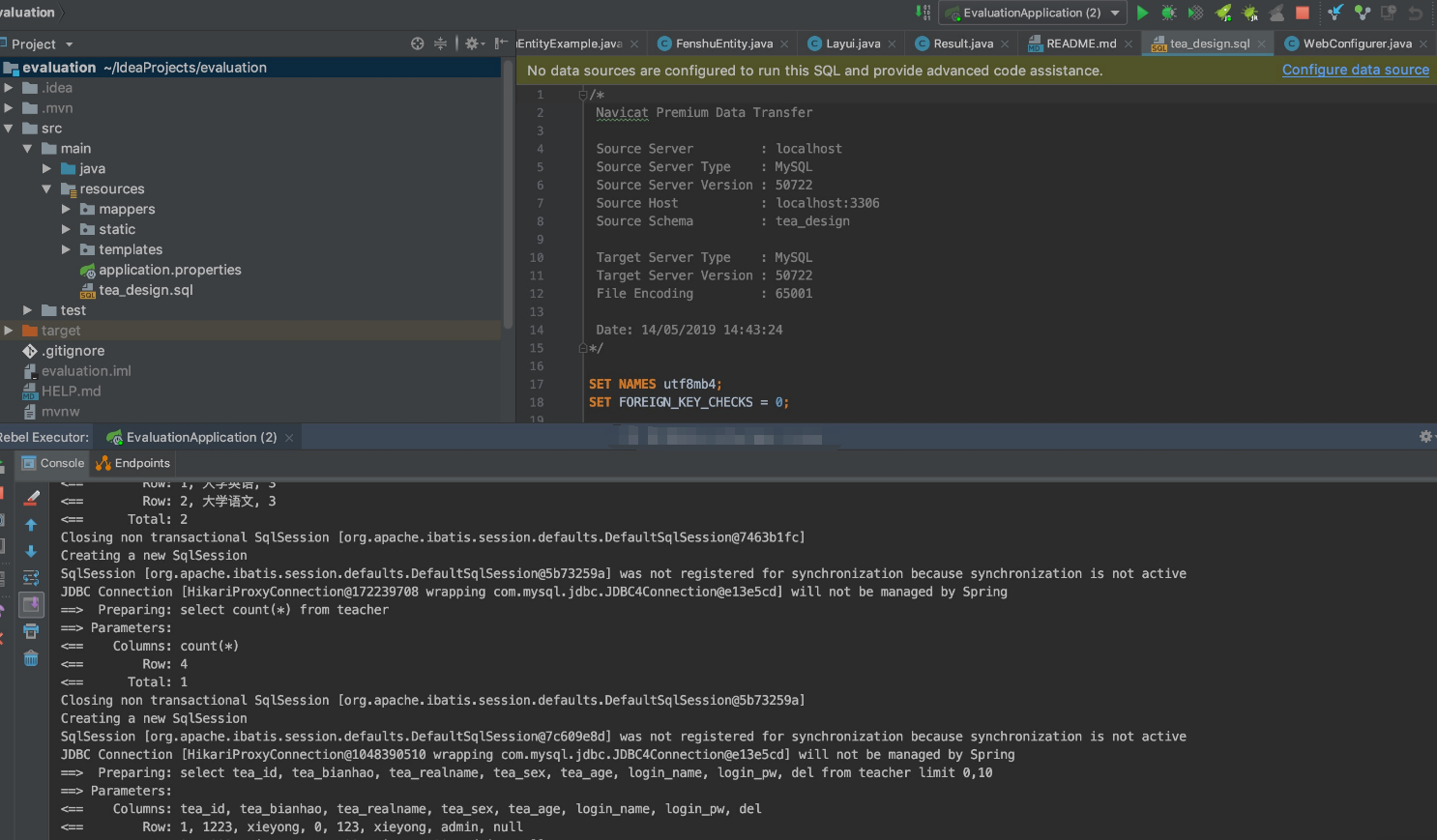Stop the running application with red square

(1303, 13)
